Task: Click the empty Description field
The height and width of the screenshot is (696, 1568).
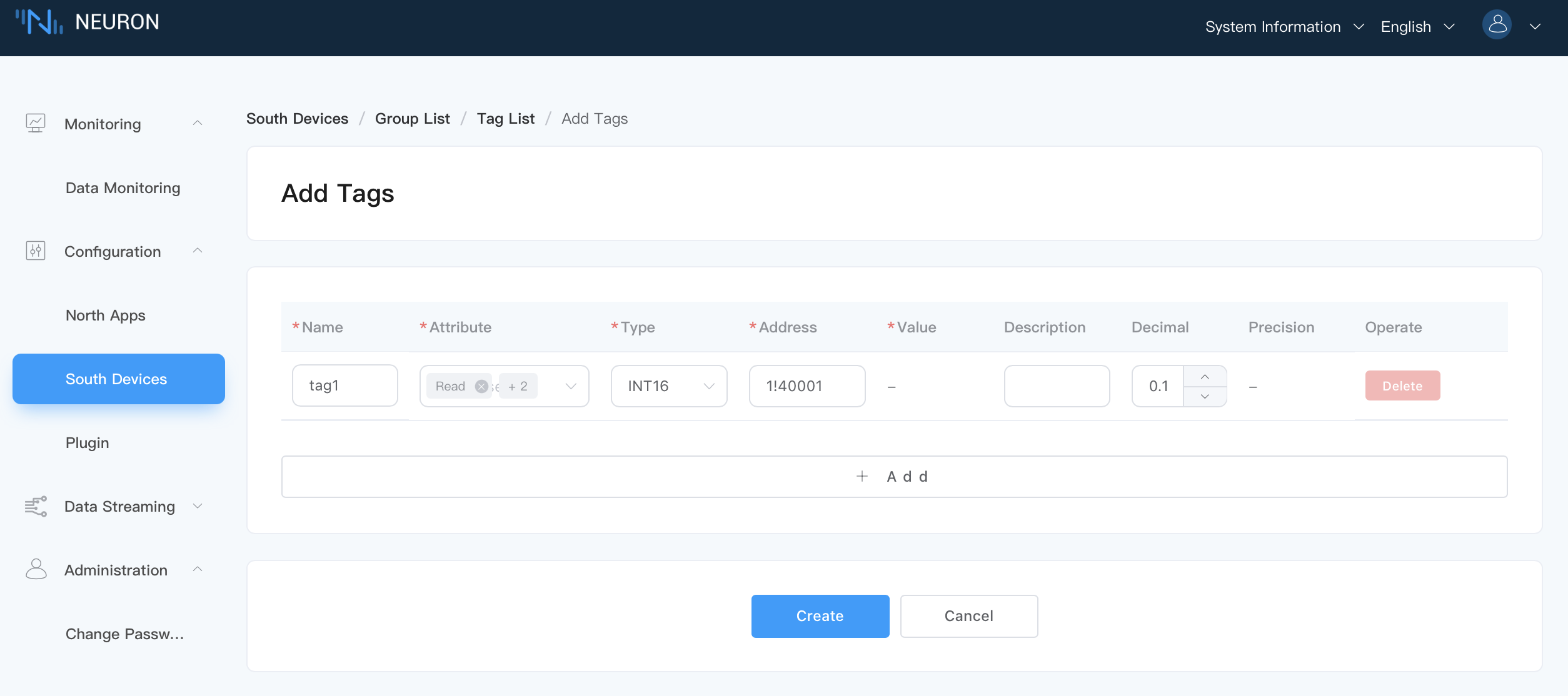Action: click(x=1057, y=386)
